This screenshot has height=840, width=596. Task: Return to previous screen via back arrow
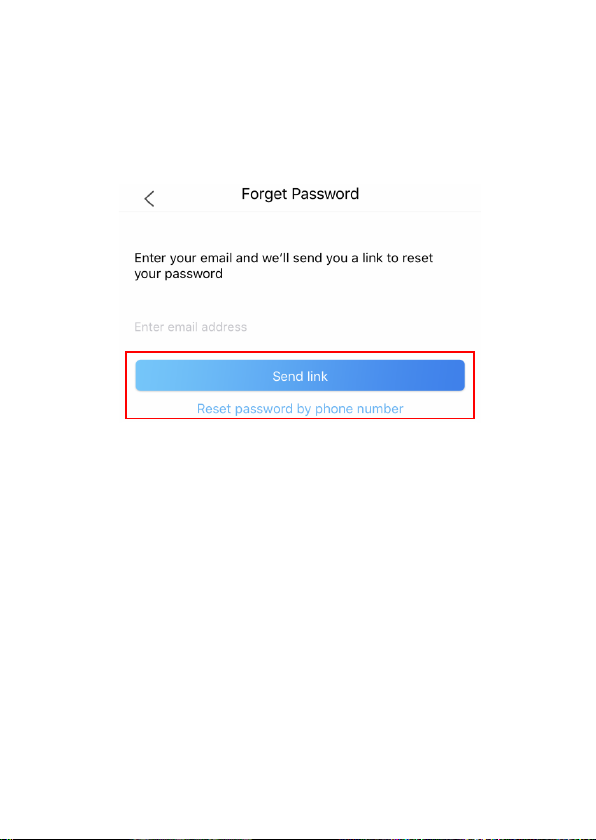[149, 199]
